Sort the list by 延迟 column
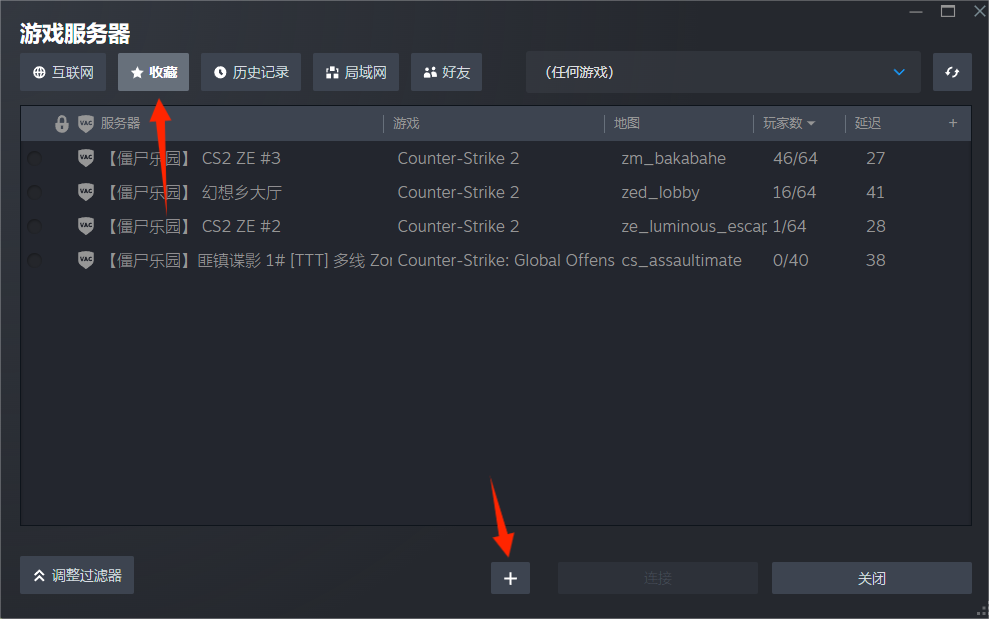 [867, 123]
